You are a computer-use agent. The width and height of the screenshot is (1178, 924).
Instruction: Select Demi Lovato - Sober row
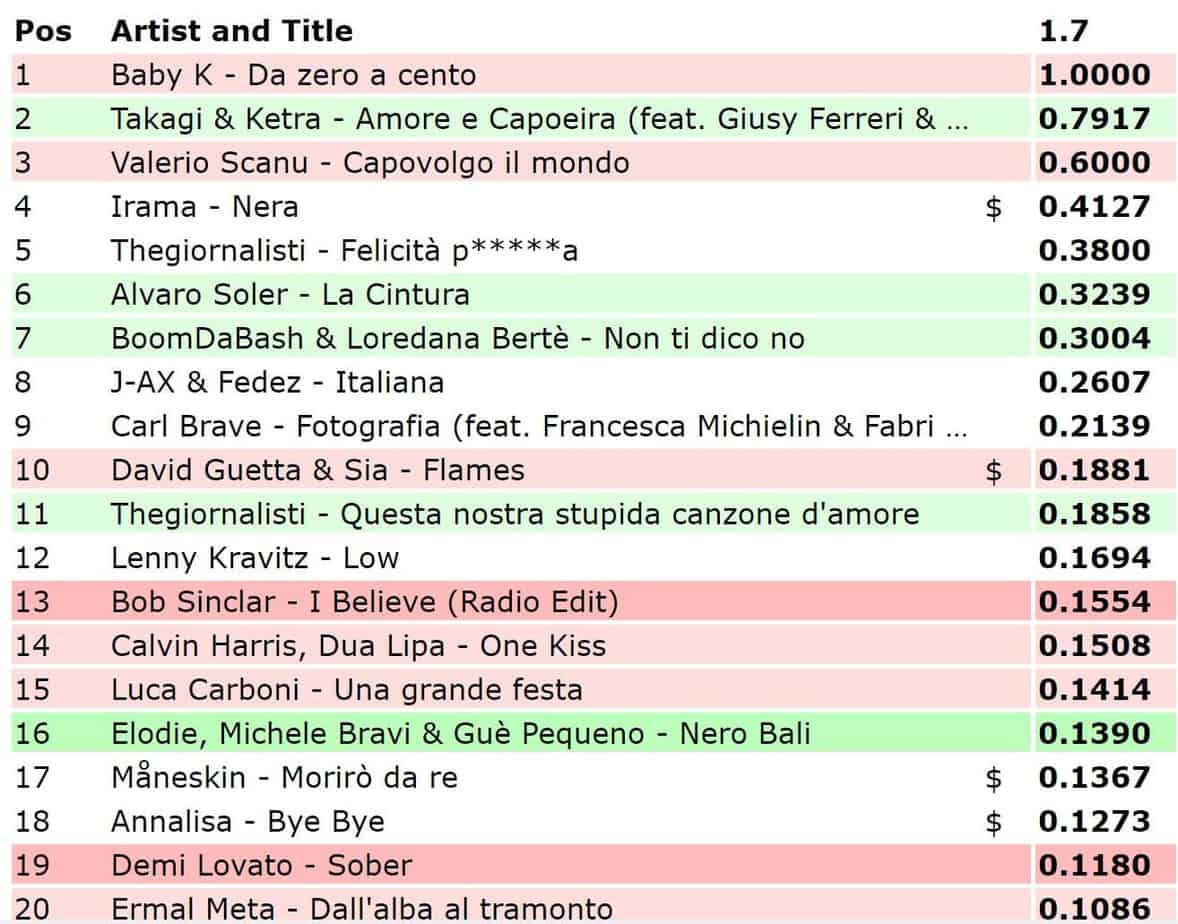click(x=262, y=866)
